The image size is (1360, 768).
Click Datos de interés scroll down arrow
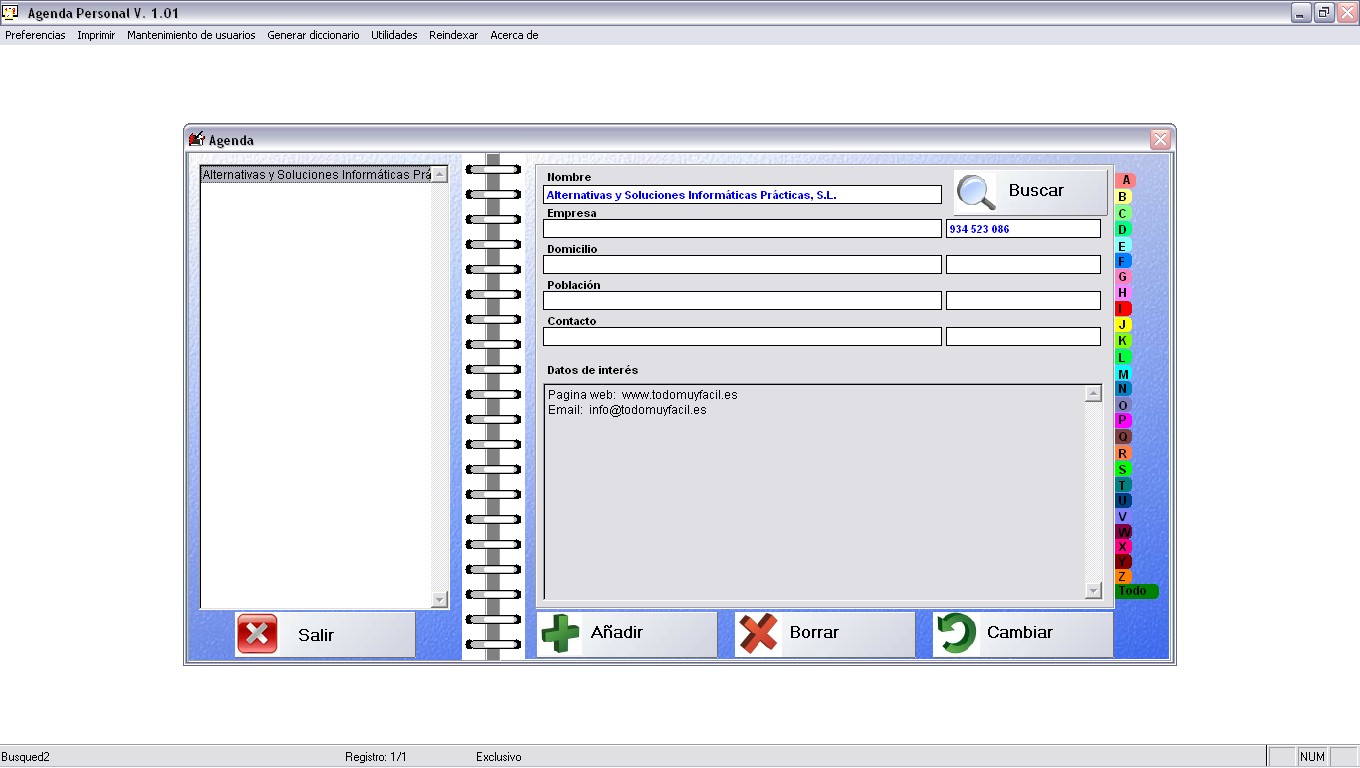(1093, 591)
